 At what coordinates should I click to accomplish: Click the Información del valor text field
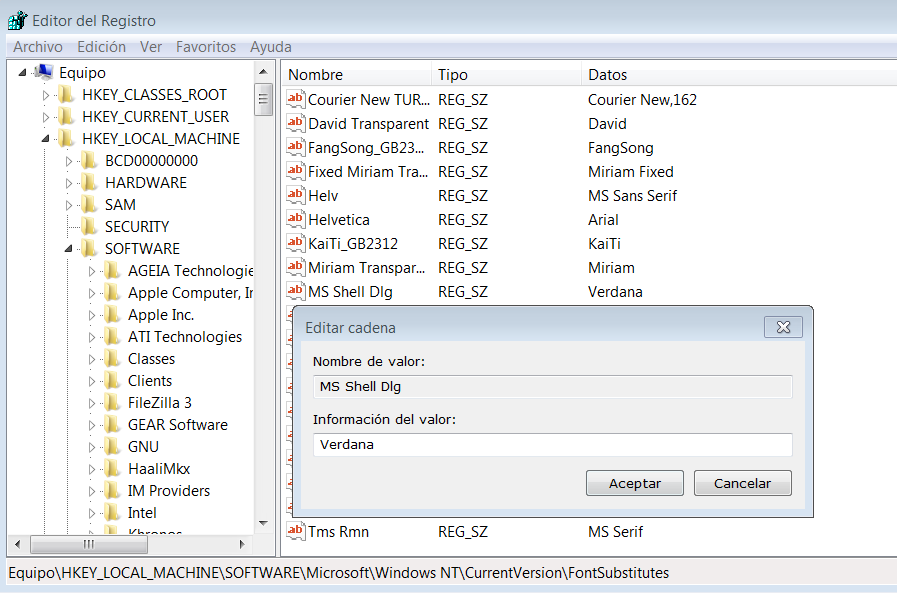tap(552, 445)
